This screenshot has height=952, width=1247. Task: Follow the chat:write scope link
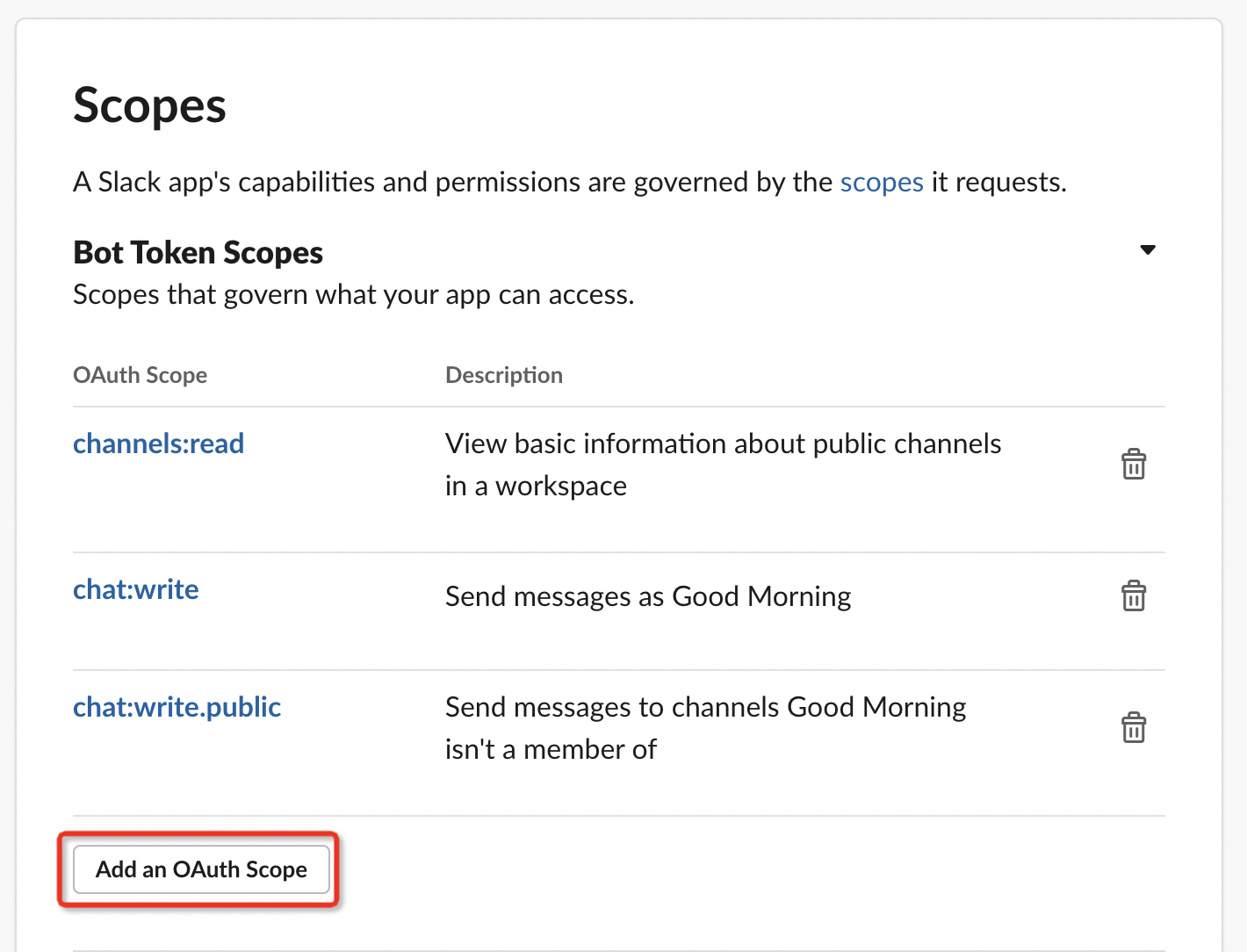coord(135,589)
